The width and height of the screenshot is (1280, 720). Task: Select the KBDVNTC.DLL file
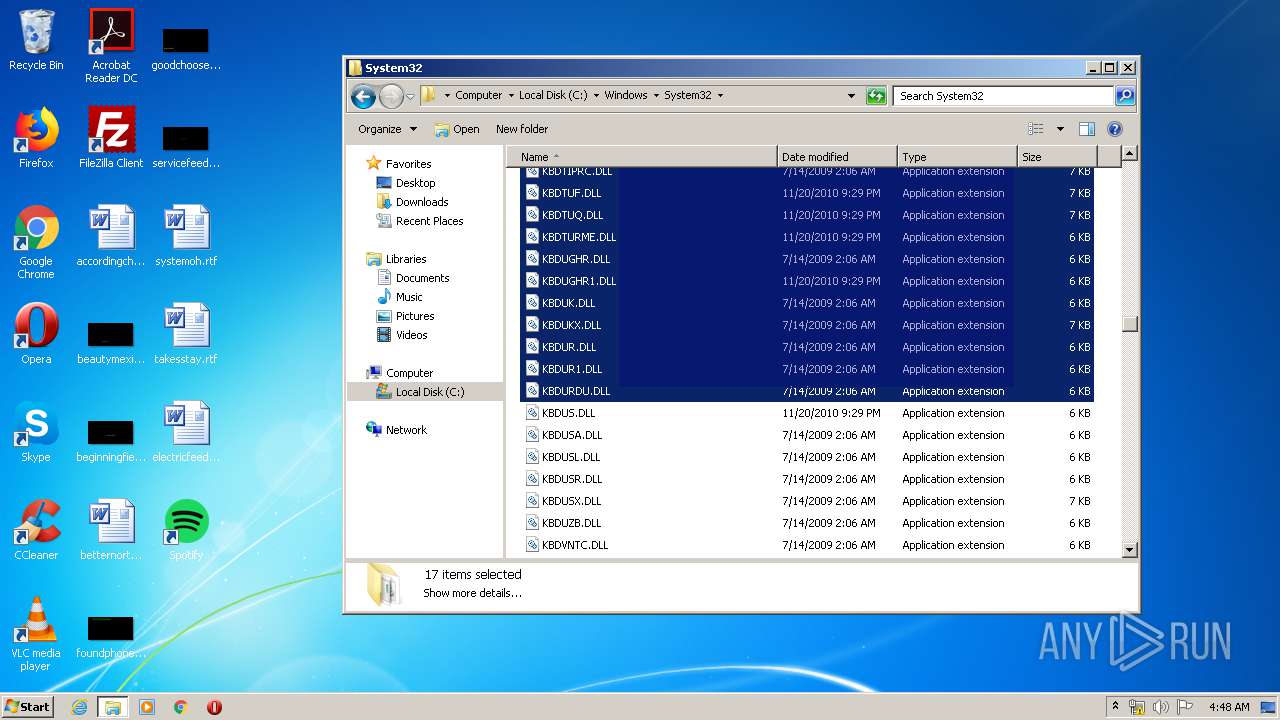[x=575, y=545]
